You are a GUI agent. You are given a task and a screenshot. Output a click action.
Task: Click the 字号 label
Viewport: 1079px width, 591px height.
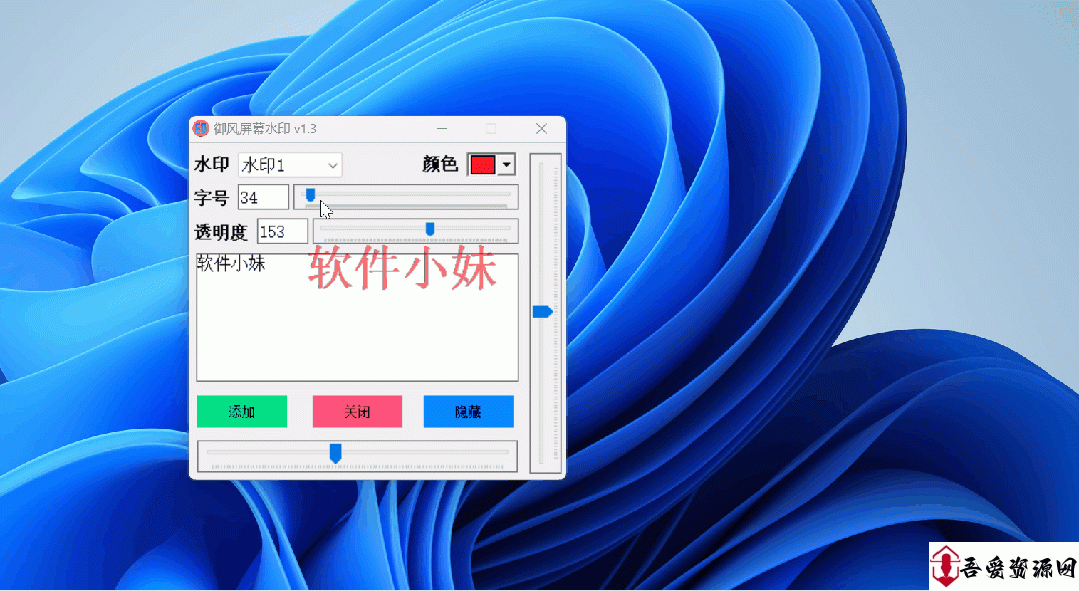tap(211, 198)
